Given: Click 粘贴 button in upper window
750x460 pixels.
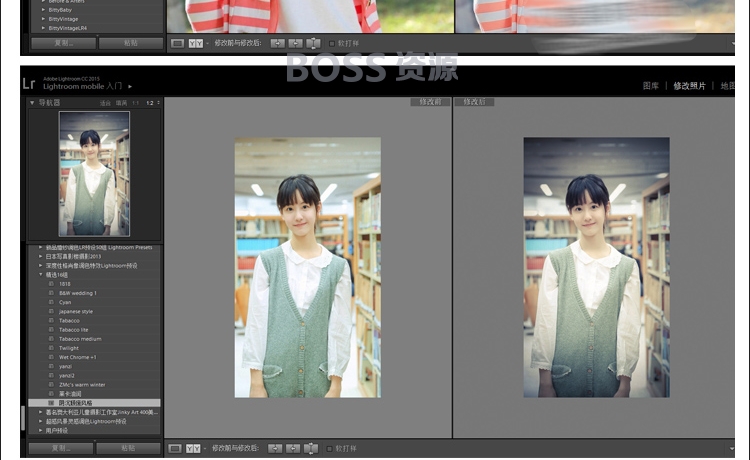Looking at the screenshot, I should [x=131, y=43].
